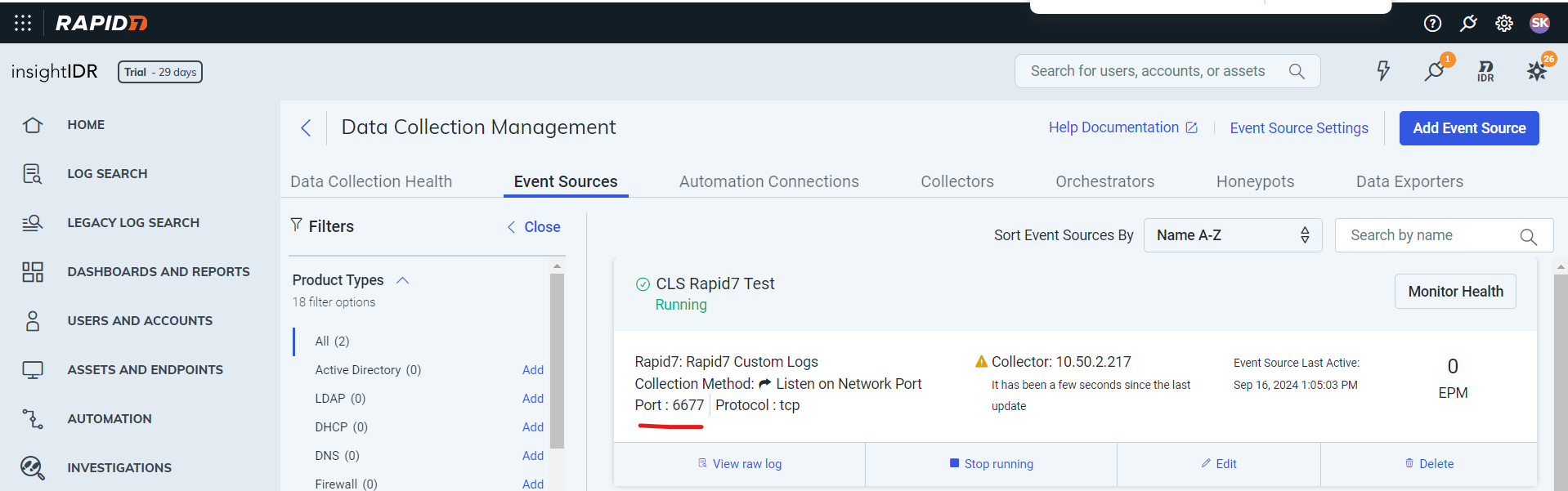Click the Log Search sidebar icon
Viewport: 1568px width, 491px height.
[33, 174]
